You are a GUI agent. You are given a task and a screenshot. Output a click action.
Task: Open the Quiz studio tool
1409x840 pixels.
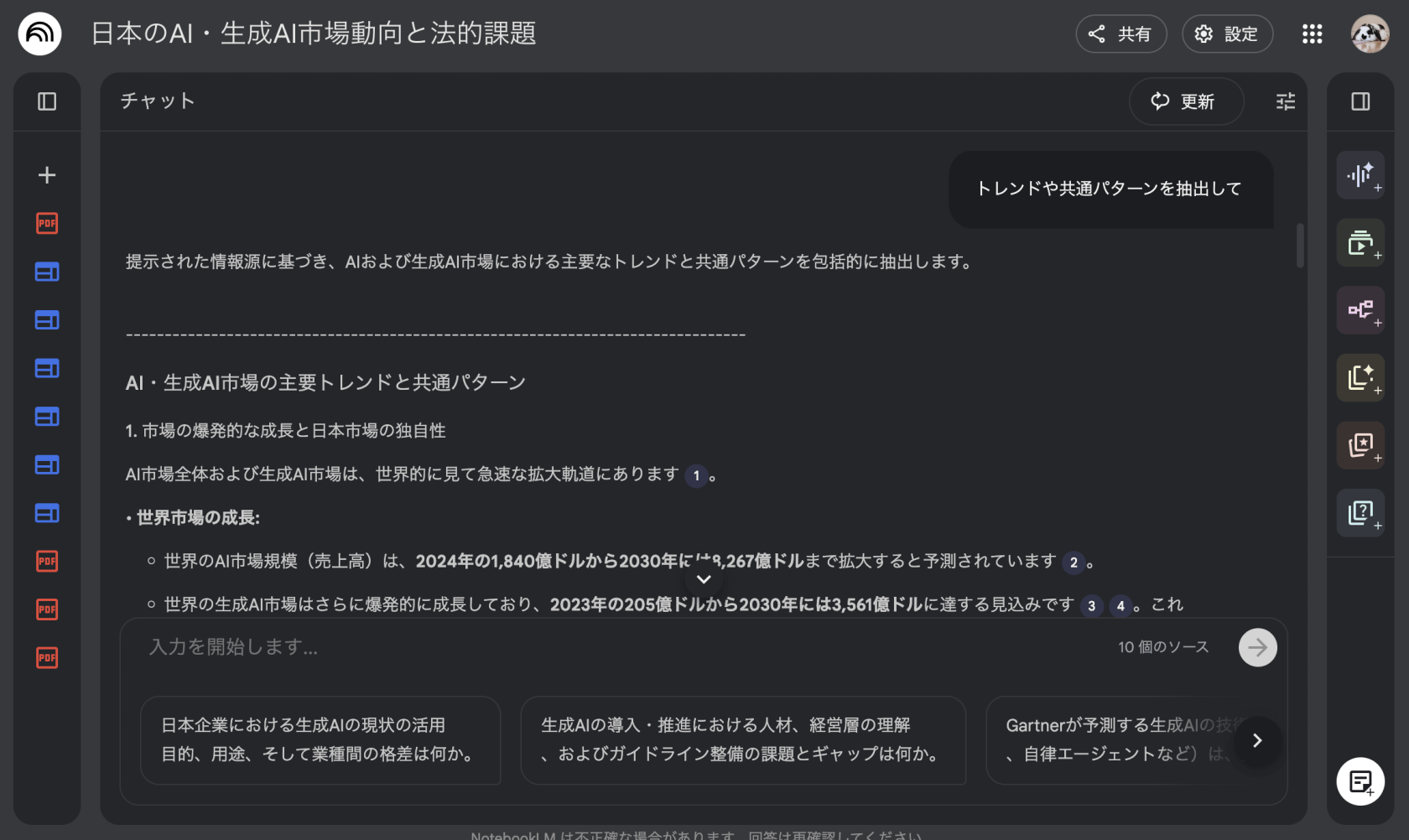(1360, 512)
